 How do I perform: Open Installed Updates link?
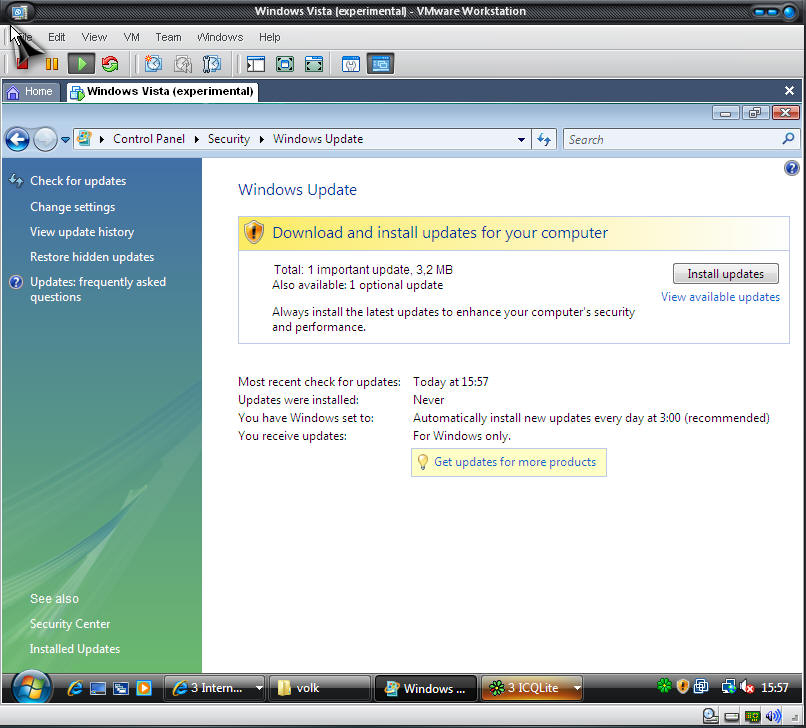[75, 649]
